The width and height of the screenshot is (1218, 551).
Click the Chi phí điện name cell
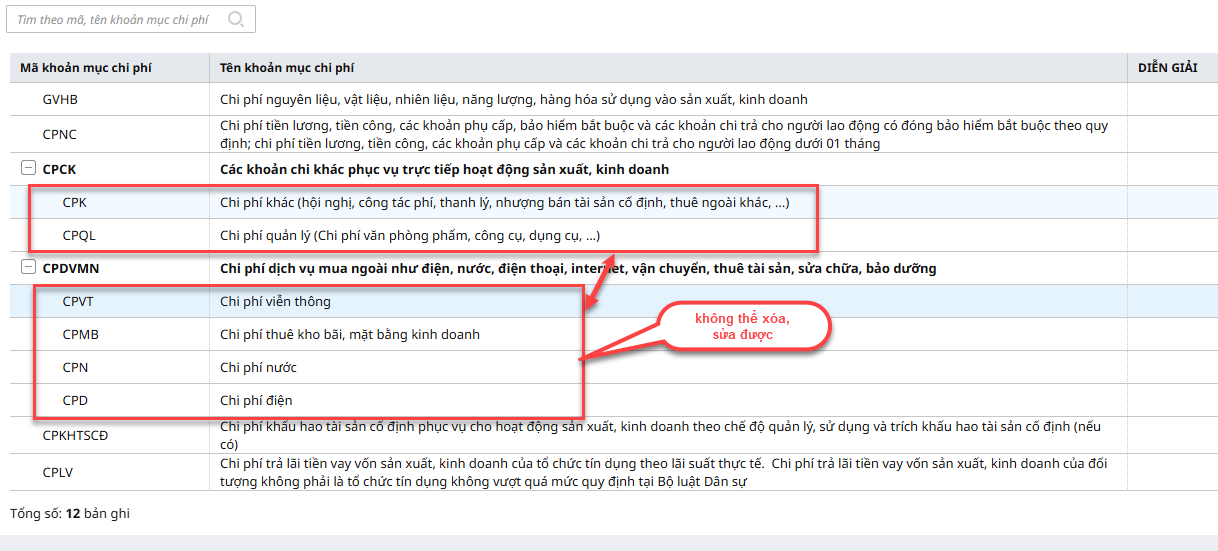[256, 401]
